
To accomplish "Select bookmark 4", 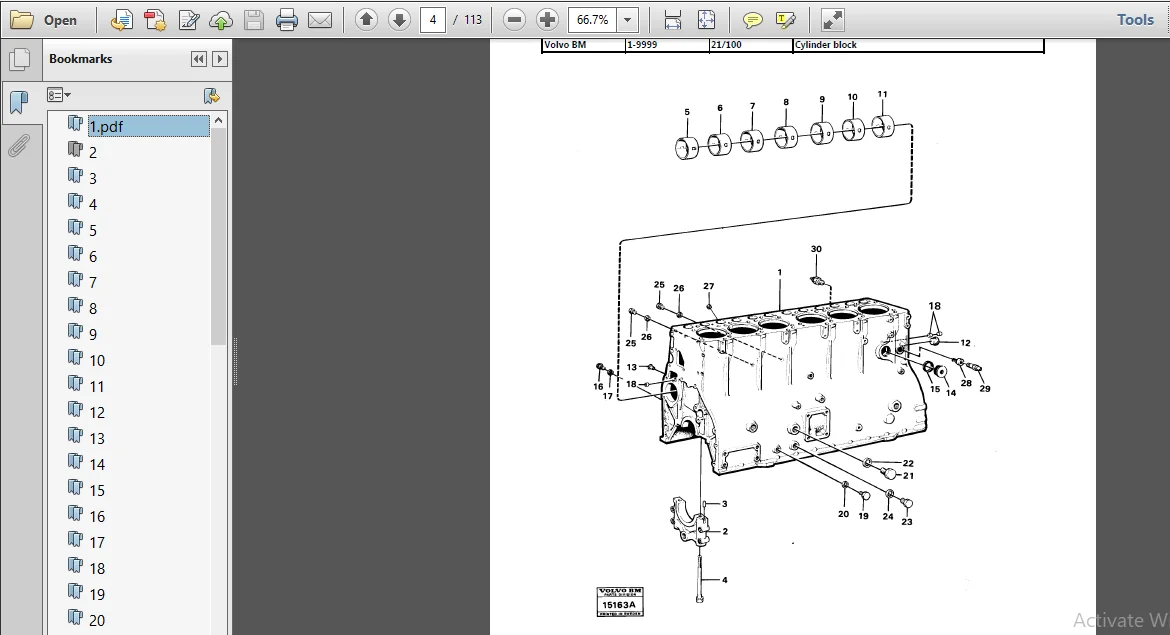I will [x=93, y=204].
